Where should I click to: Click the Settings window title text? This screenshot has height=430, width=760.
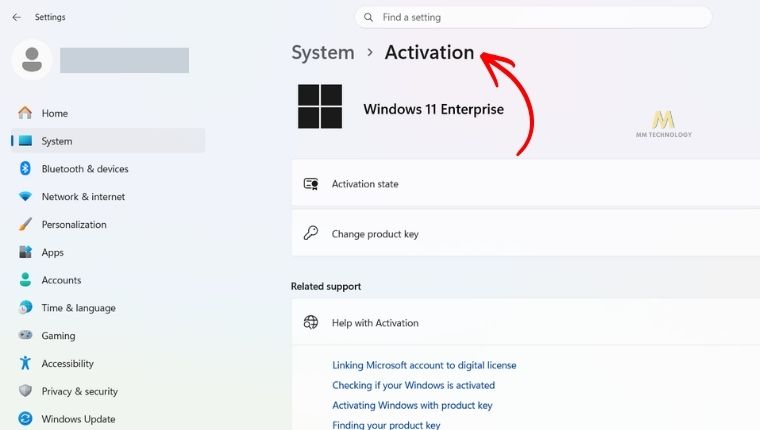(50, 17)
